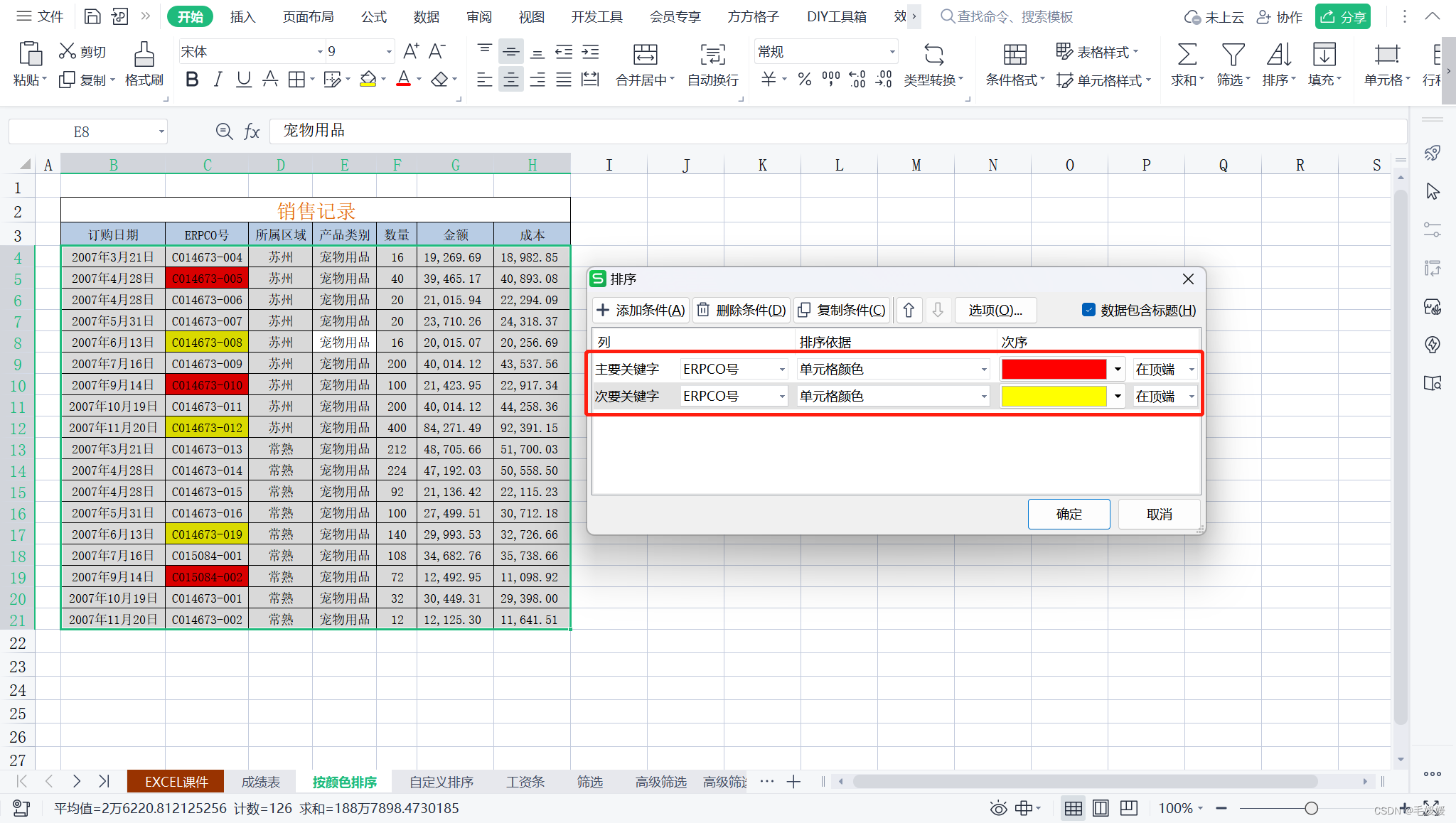Click the cell name box showing E8

(82, 131)
